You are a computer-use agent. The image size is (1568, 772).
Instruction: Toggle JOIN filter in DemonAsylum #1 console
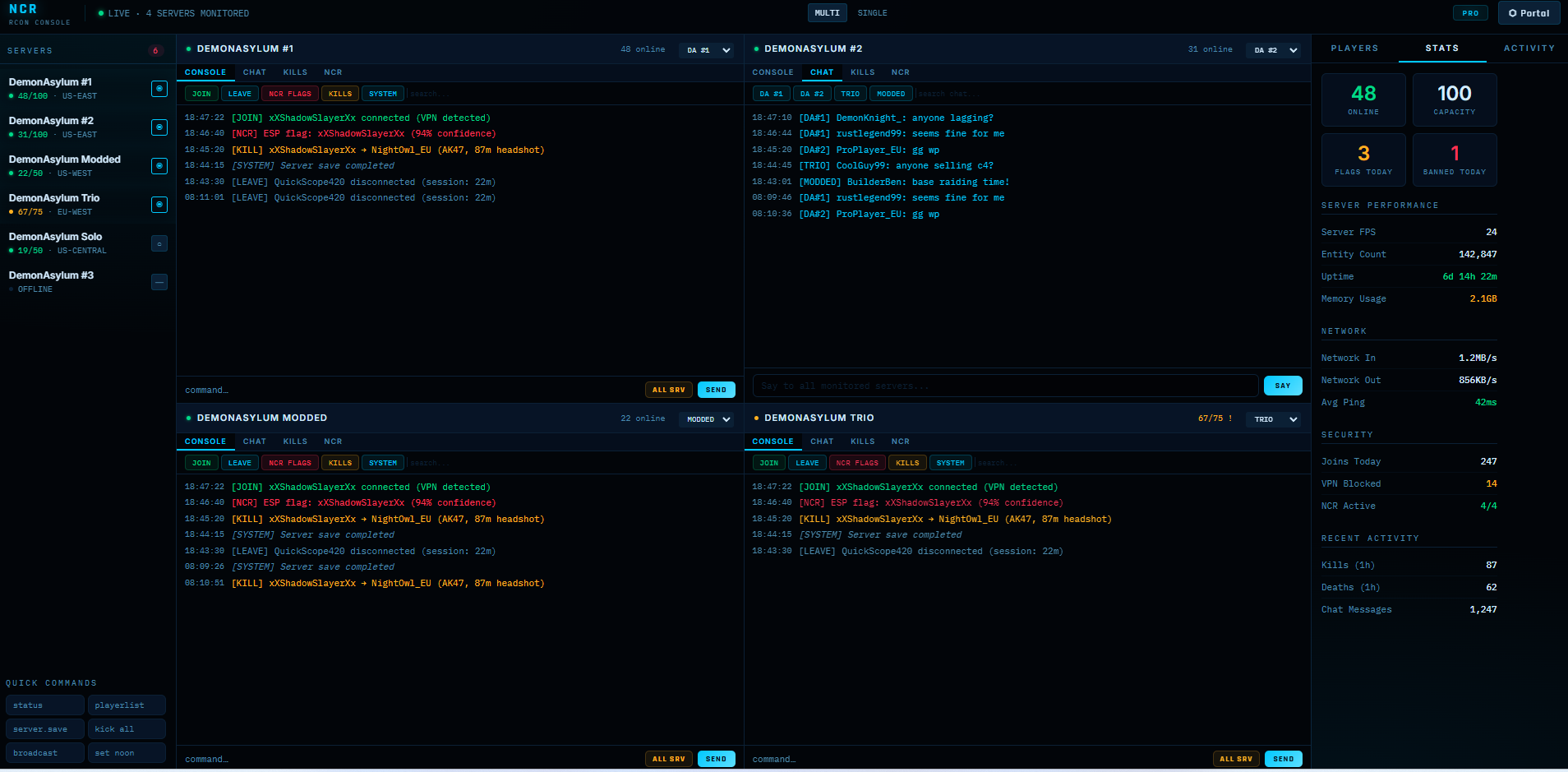point(201,94)
